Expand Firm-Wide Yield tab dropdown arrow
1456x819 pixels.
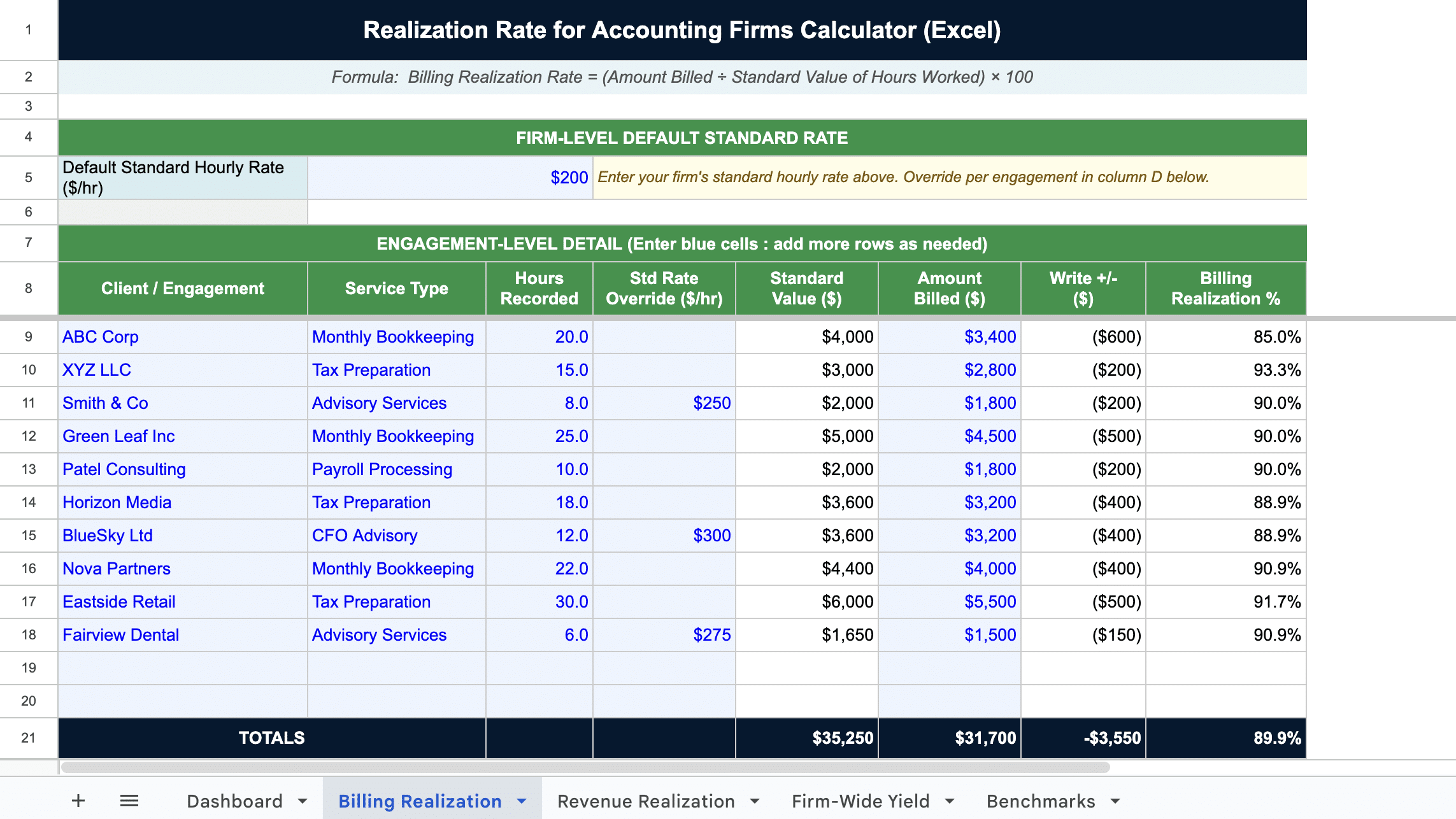pos(950,801)
